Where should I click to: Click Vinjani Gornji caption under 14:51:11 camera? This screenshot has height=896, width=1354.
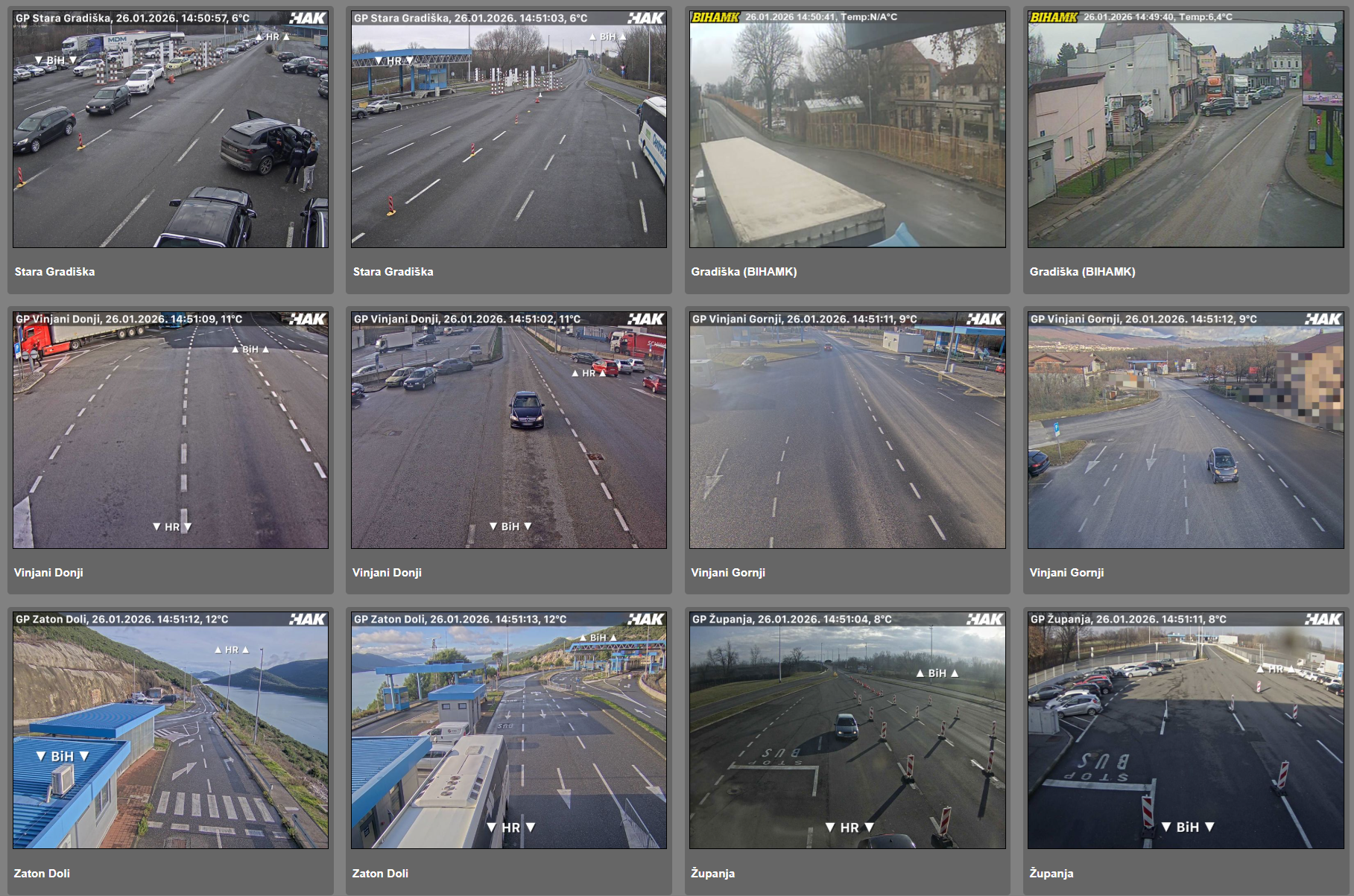(x=728, y=573)
